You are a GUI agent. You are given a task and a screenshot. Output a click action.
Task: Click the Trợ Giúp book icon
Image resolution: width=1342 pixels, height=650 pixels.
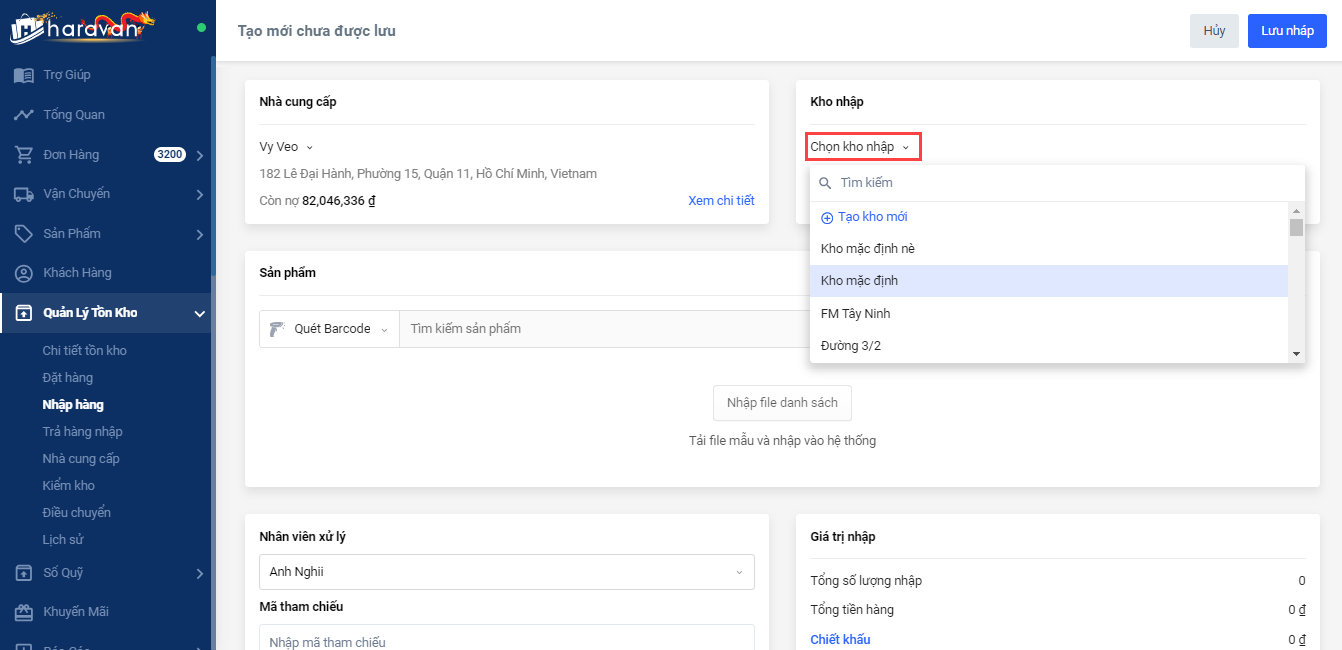click(x=24, y=75)
